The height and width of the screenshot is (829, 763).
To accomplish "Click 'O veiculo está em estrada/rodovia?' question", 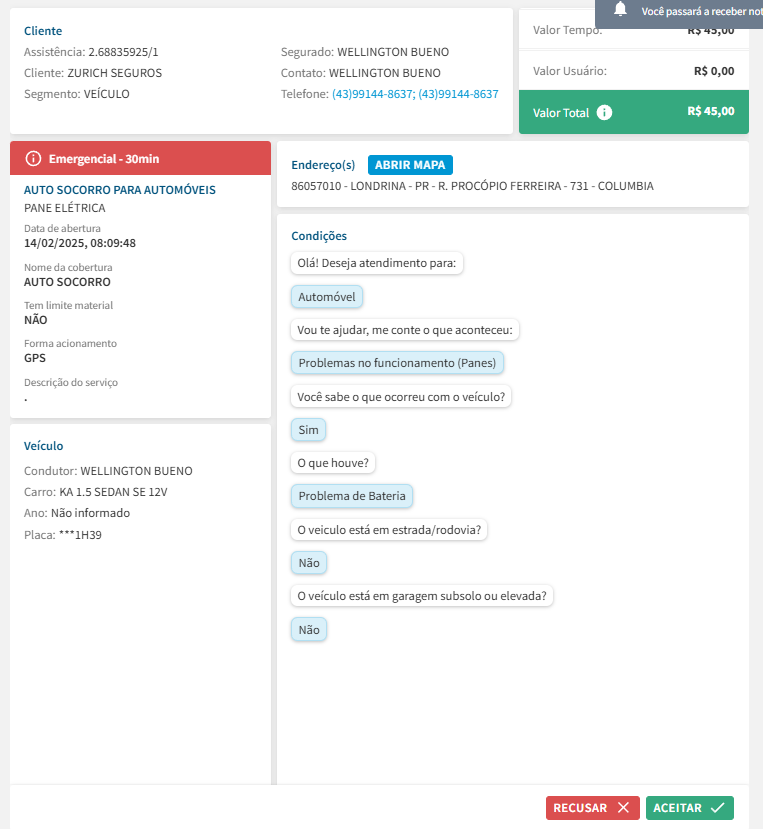I will (389, 530).
